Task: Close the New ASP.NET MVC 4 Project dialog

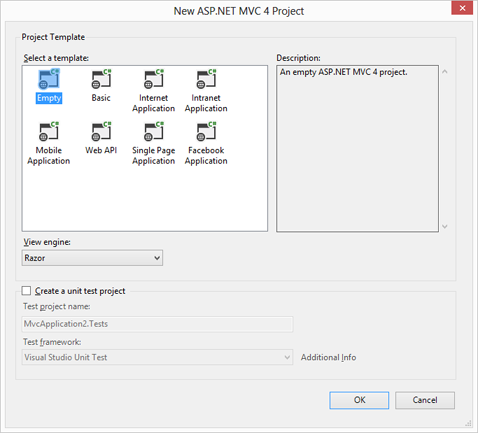Action: click(462, 8)
